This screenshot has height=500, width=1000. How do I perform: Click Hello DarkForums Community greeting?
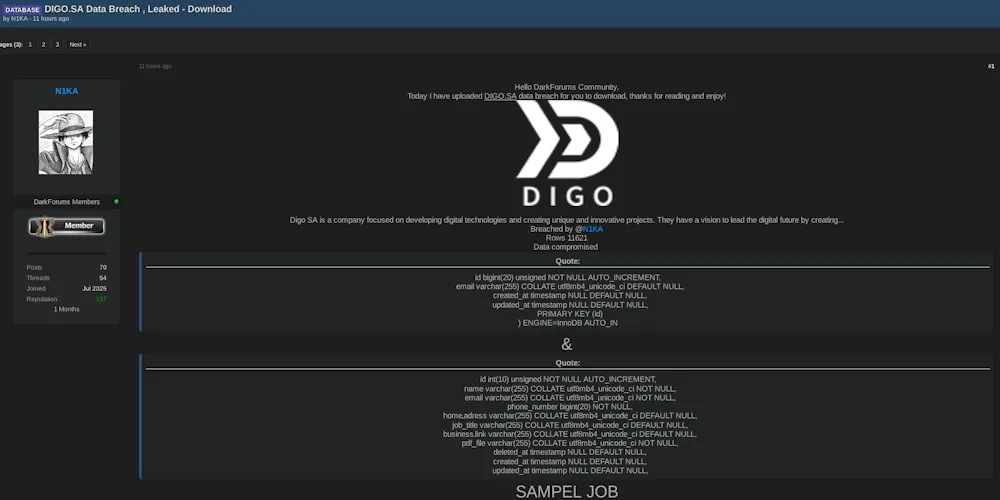(x=566, y=87)
